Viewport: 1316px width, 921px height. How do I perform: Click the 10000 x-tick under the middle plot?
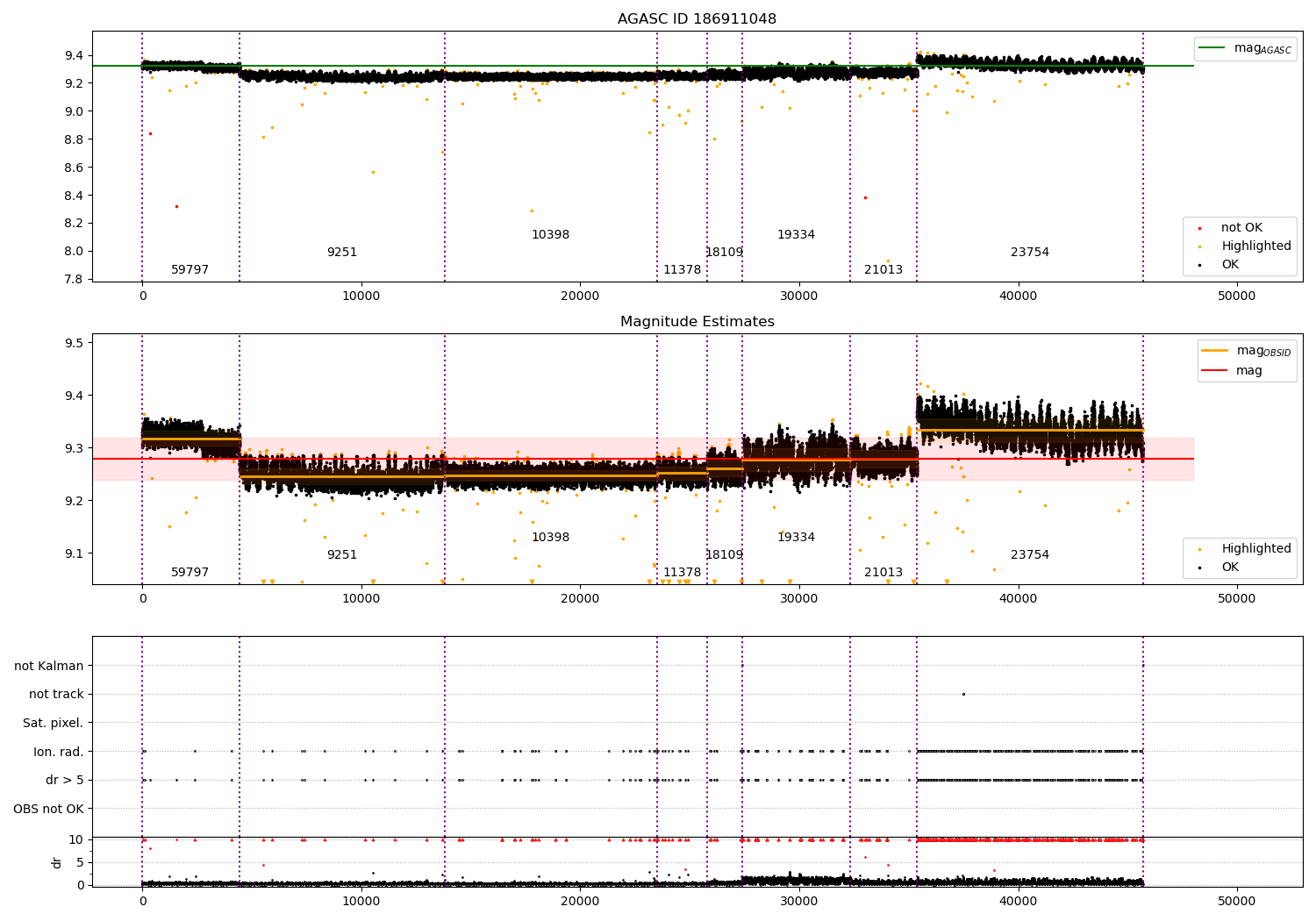click(x=361, y=598)
